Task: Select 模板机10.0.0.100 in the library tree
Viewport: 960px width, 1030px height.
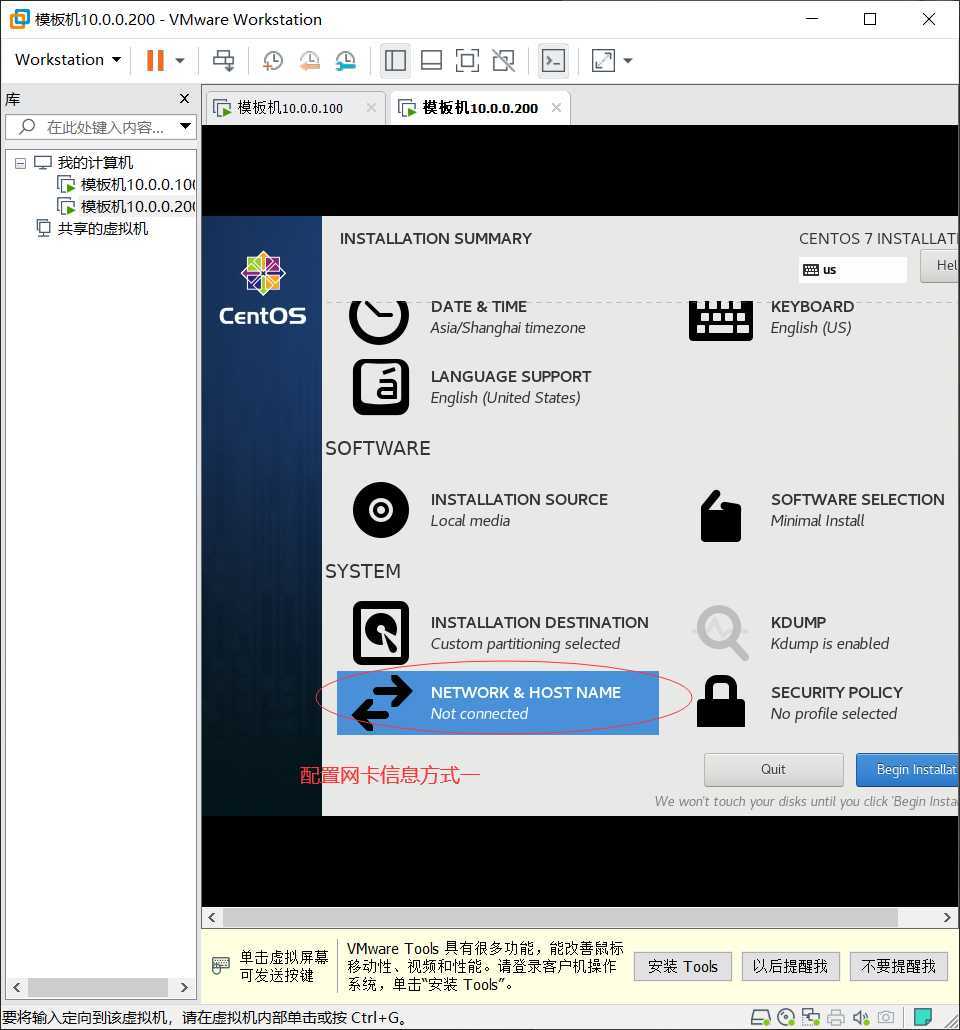Action: (x=139, y=185)
